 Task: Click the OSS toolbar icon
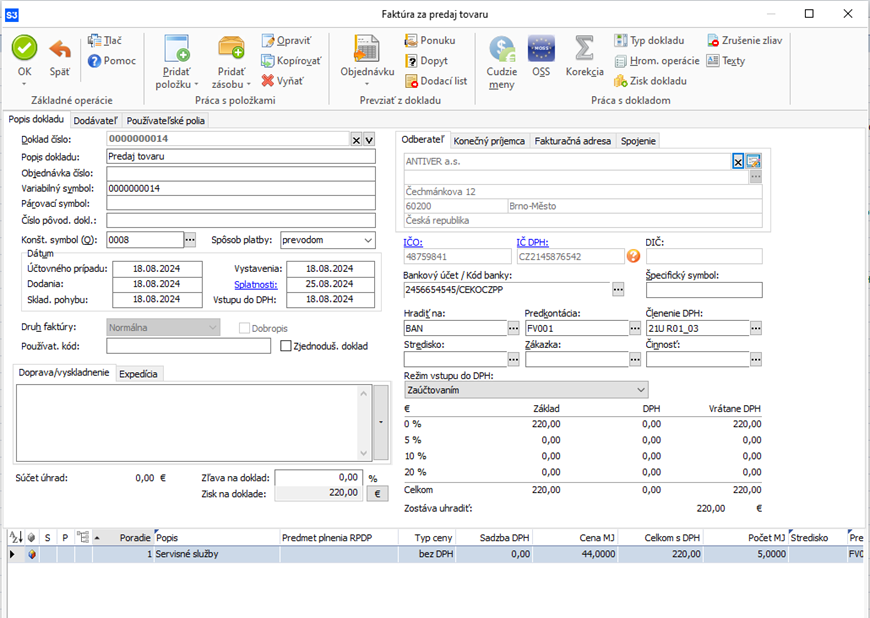[541, 49]
